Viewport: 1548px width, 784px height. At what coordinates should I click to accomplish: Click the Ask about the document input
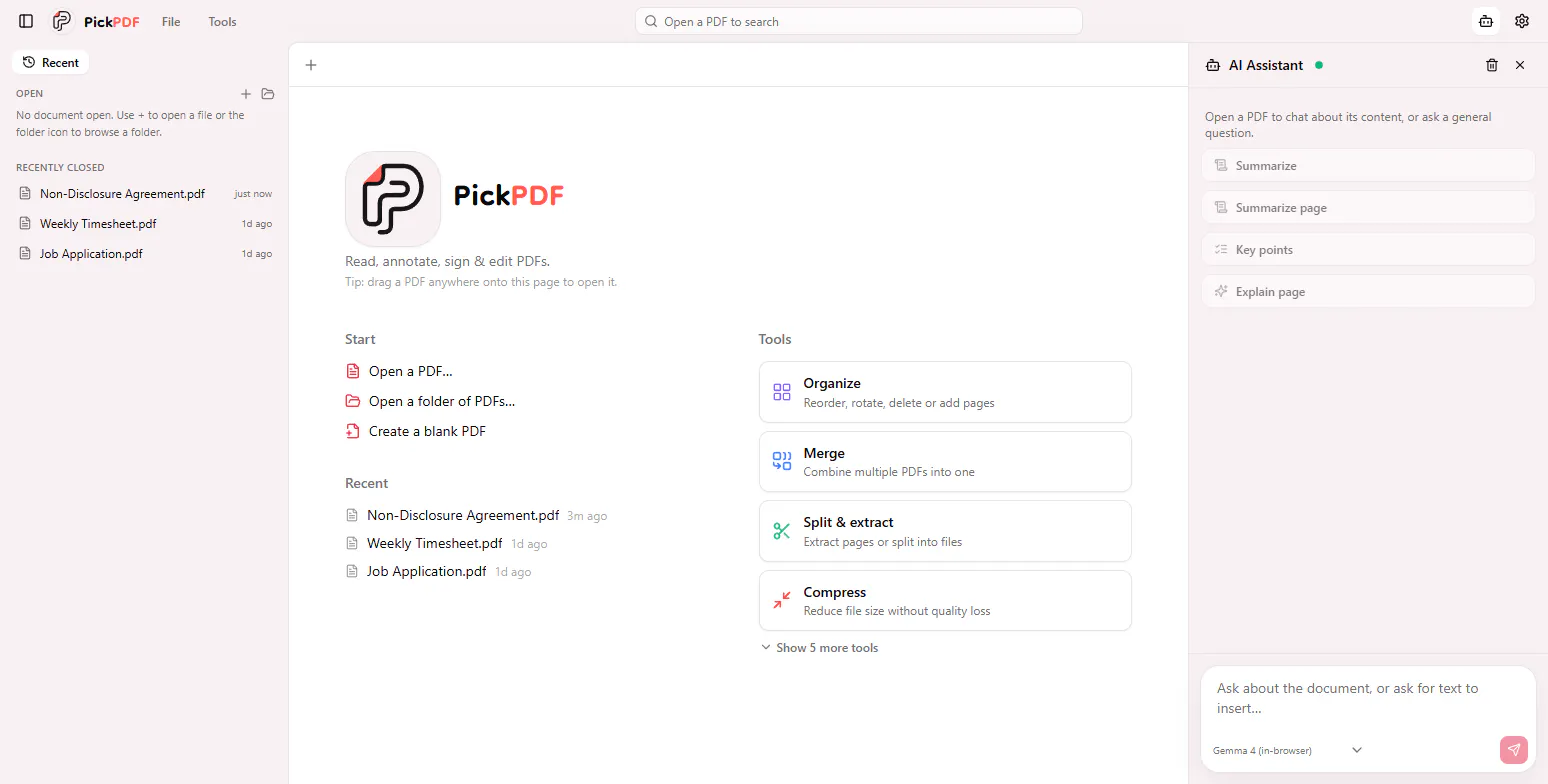point(1367,698)
